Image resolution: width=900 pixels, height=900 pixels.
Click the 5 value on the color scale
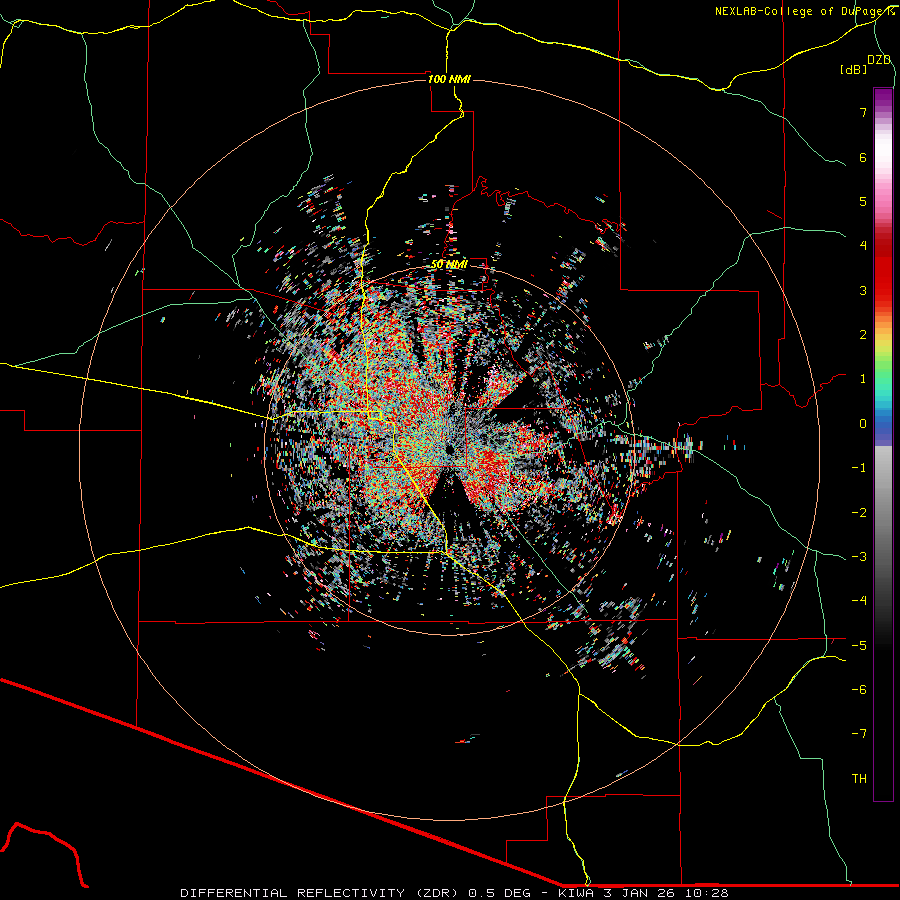[863, 201]
